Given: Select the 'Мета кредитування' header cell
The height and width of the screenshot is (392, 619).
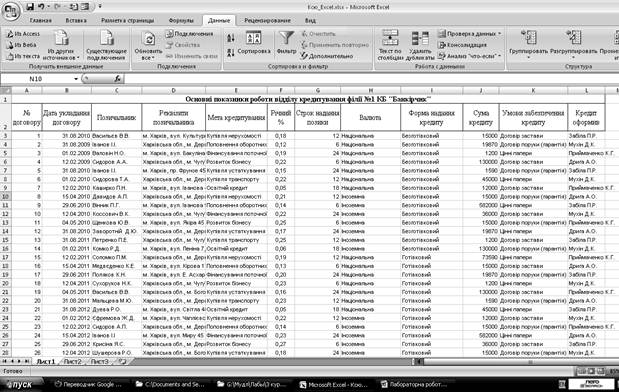Looking at the screenshot, I should 236,117.
